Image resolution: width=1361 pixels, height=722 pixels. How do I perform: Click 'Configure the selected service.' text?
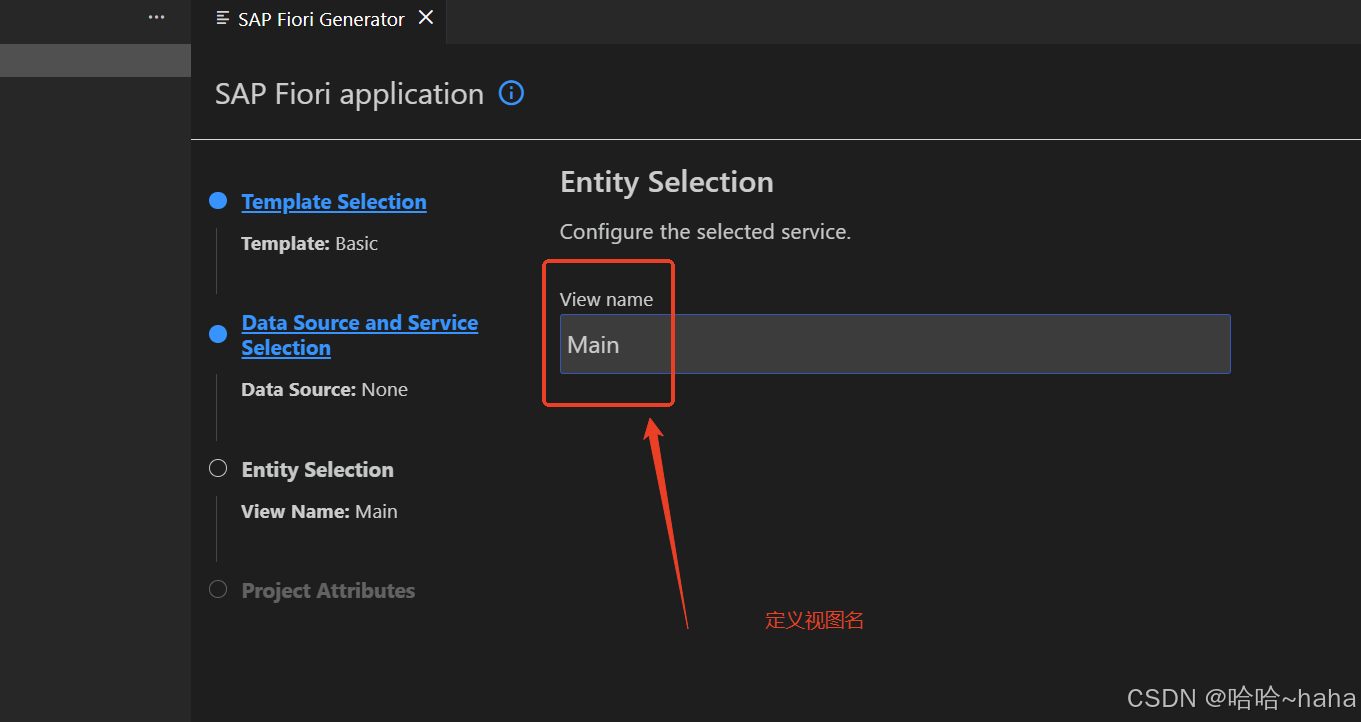coord(705,232)
